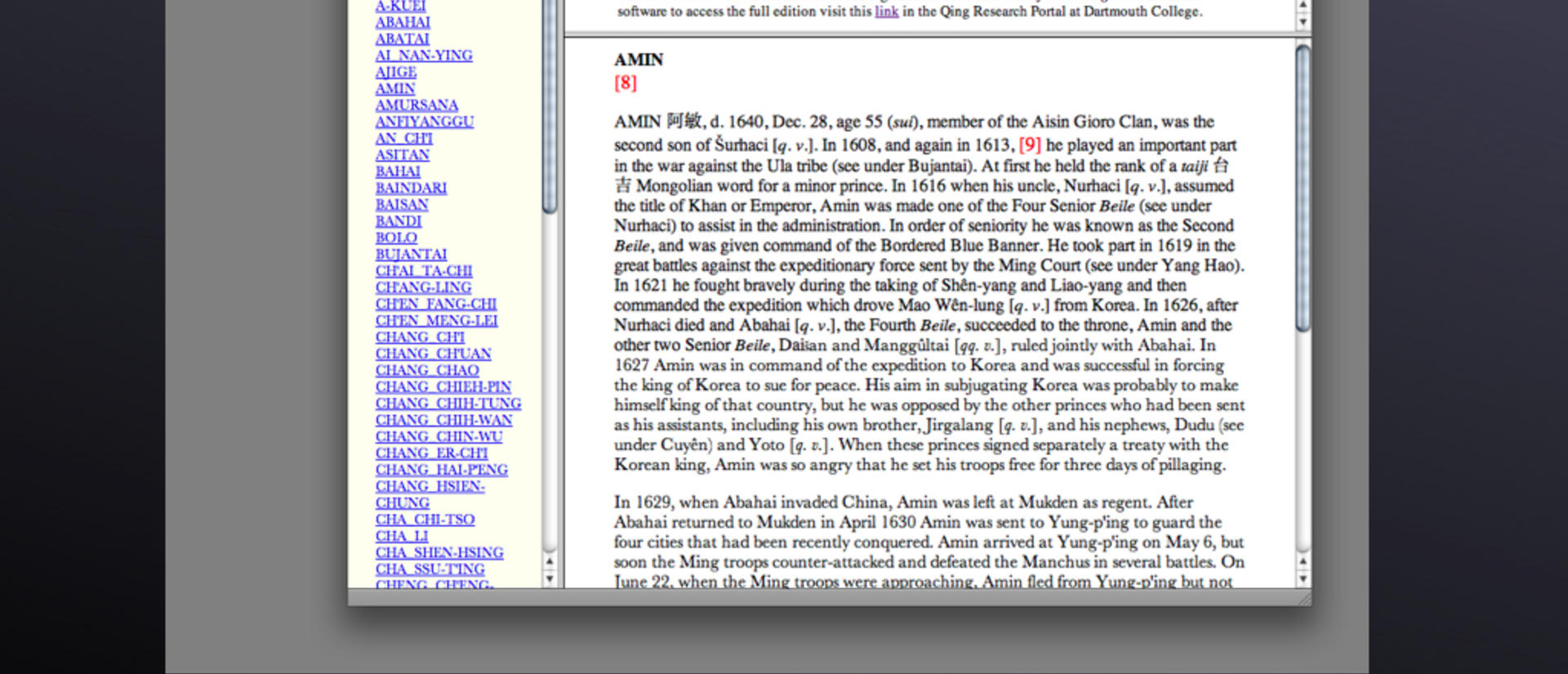Open the BAINDARI entry
Image resolution: width=1568 pixels, height=674 pixels.
click(x=411, y=188)
